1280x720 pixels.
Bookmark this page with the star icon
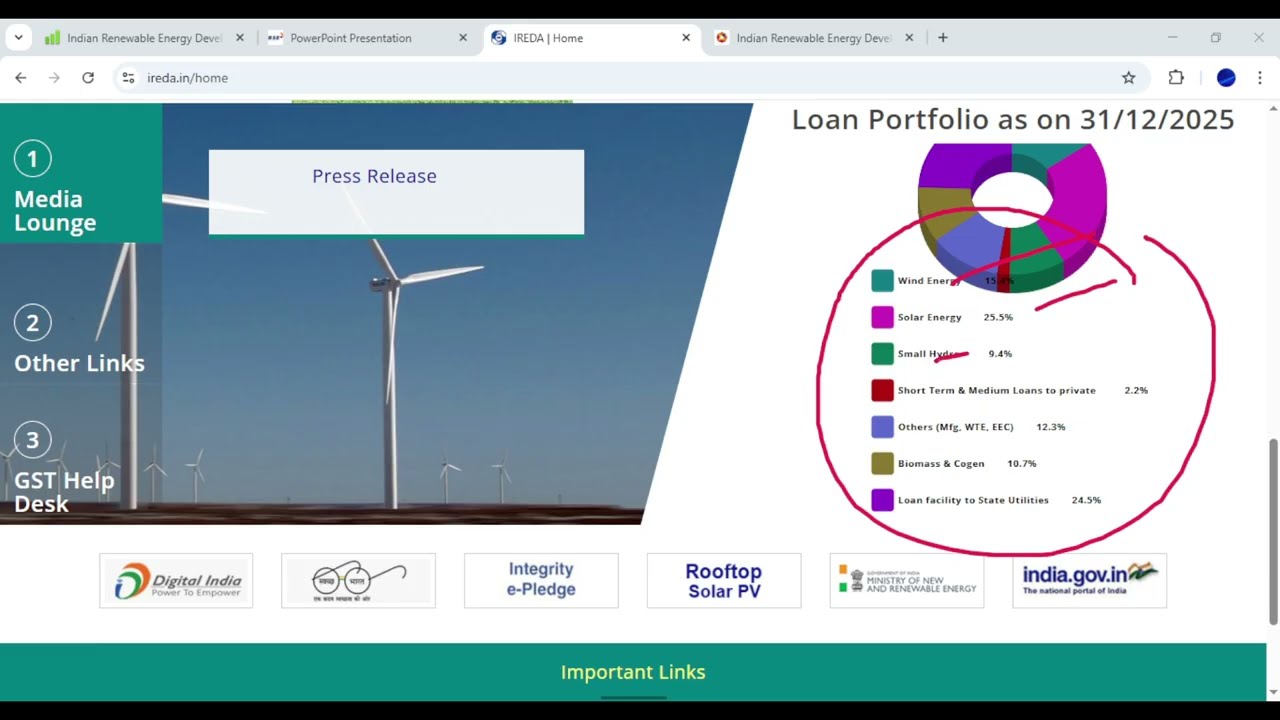click(x=1128, y=78)
